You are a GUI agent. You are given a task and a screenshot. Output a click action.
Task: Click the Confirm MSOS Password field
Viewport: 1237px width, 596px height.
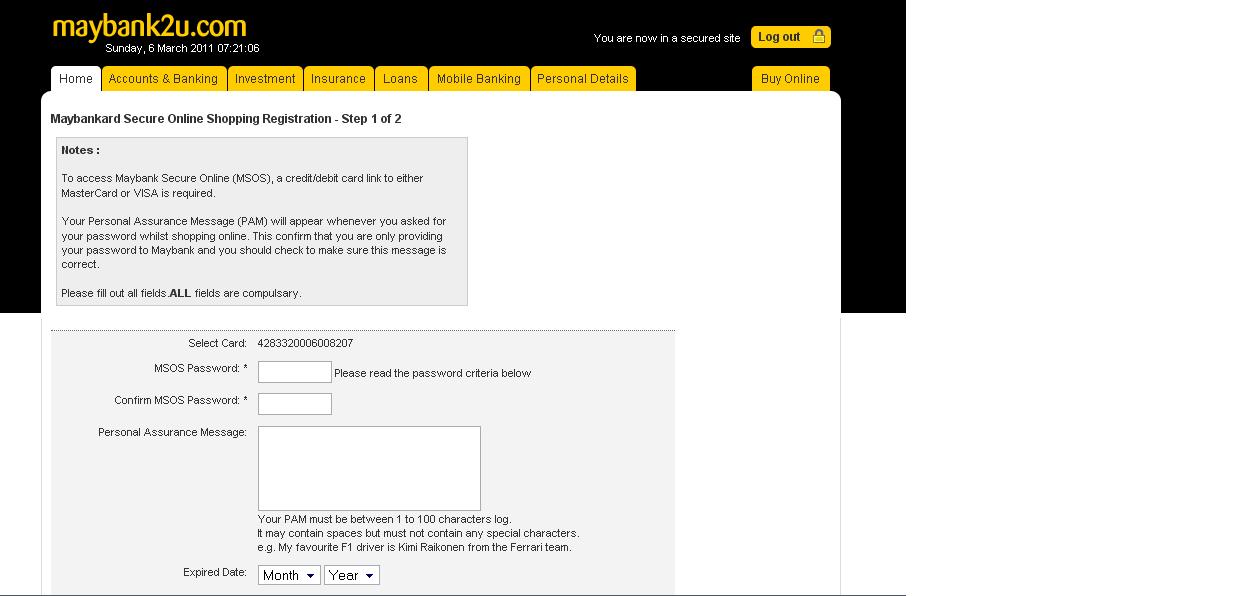pos(294,403)
